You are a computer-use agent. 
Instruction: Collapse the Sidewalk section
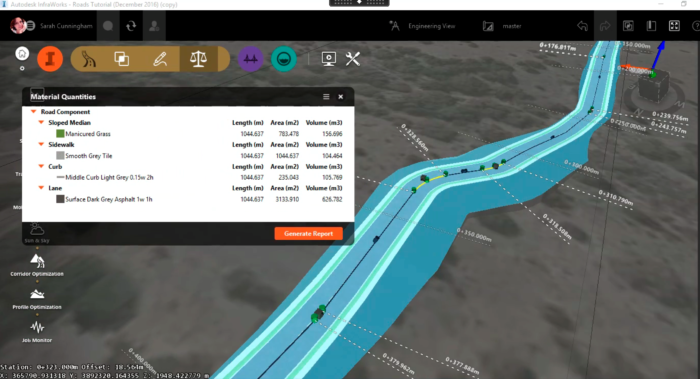41,144
